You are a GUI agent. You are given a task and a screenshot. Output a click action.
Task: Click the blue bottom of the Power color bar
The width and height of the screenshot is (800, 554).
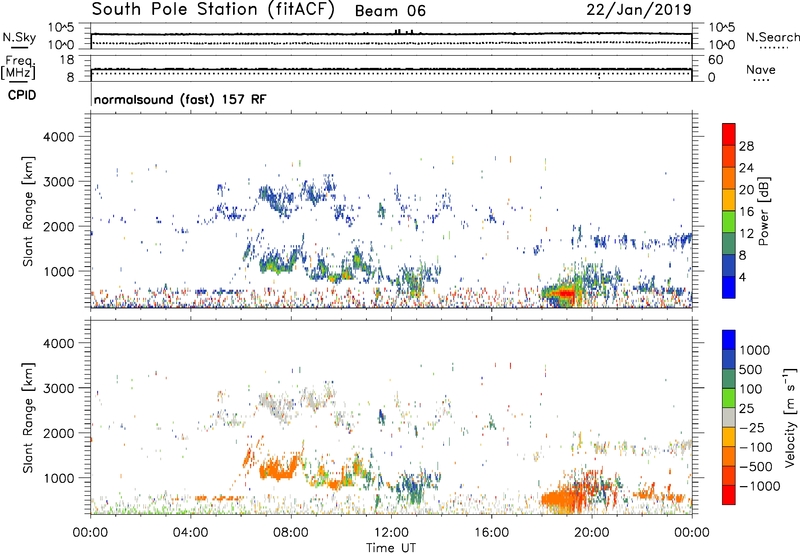point(729,287)
